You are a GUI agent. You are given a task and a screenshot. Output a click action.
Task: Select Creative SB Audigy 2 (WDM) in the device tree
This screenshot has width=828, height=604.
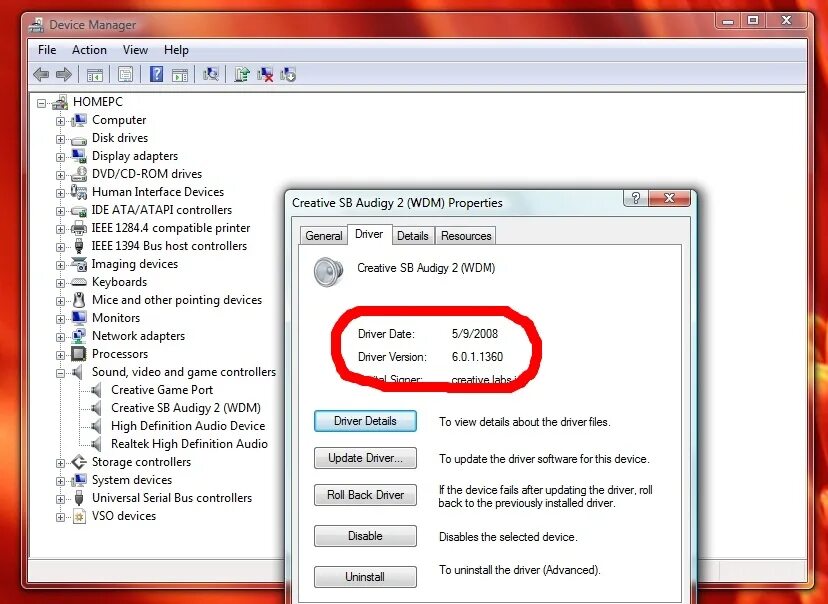pos(185,408)
